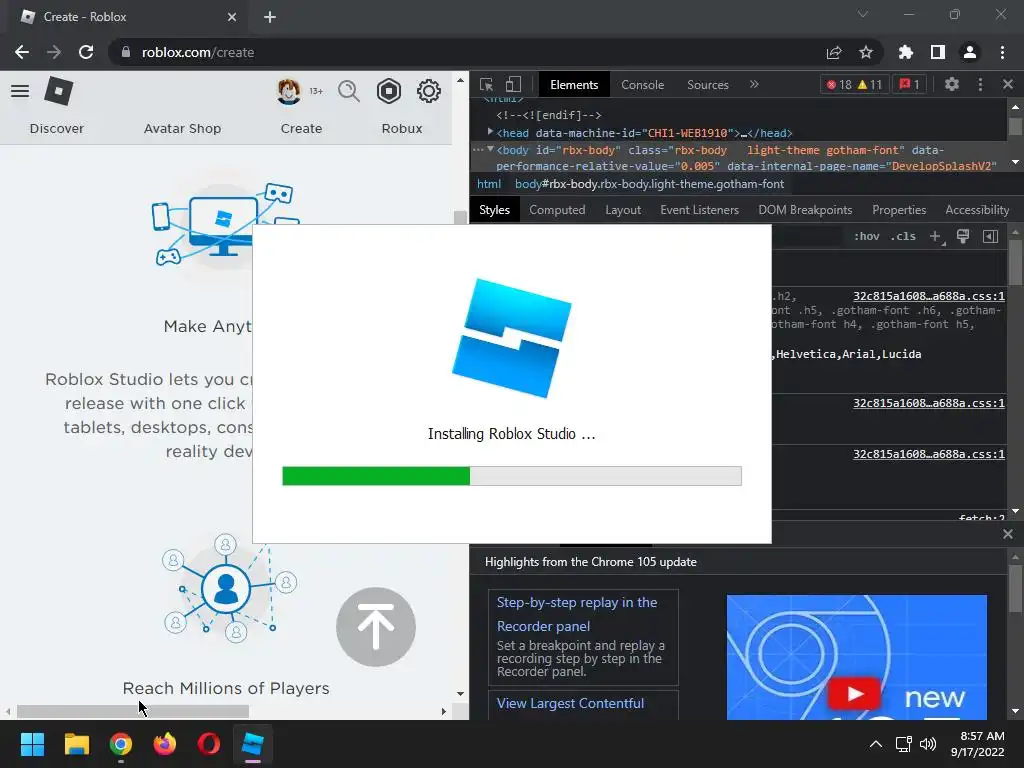This screenshot has width=1024, height=768.
Task: Open the Properties tab
Action: pyautogui.click(x=899, y=210)
